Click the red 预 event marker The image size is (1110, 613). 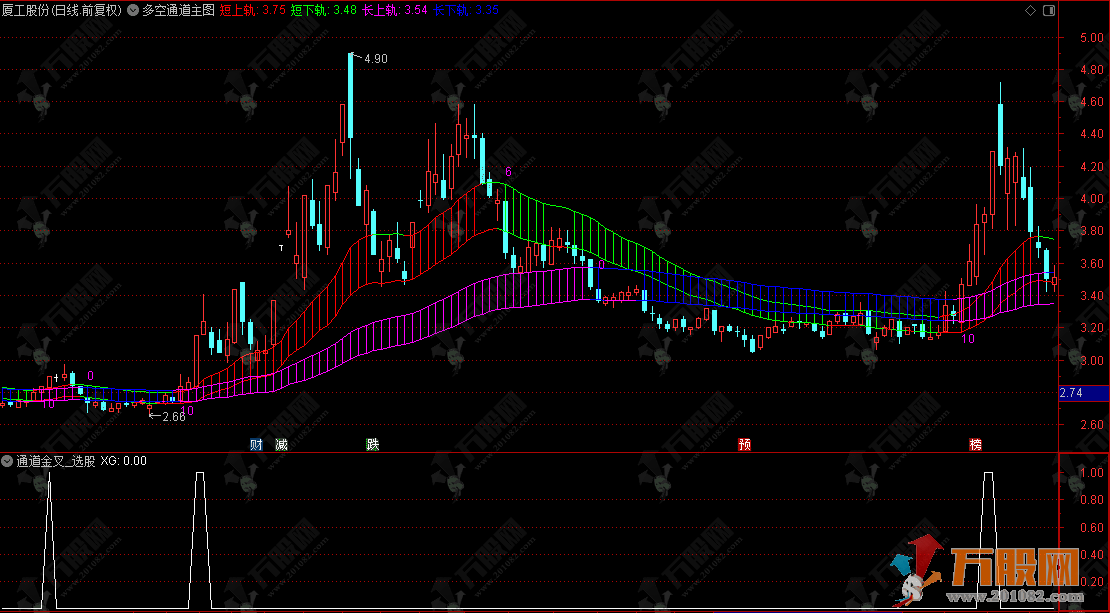[744, 444]
